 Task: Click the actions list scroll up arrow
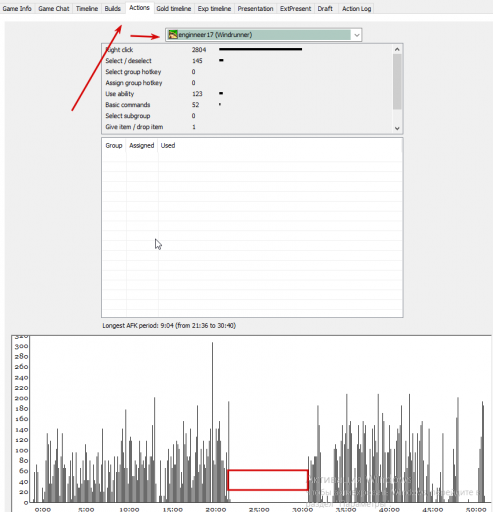tap(397, 50)
